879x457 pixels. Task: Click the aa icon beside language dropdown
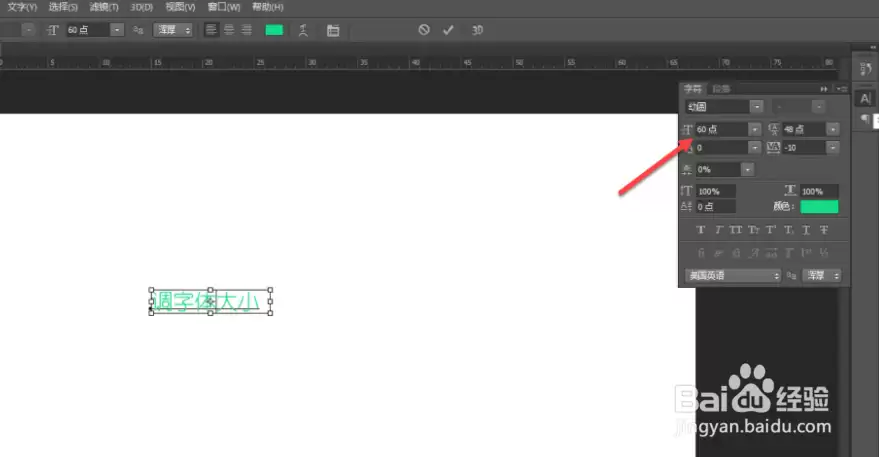tap(792, 275)
